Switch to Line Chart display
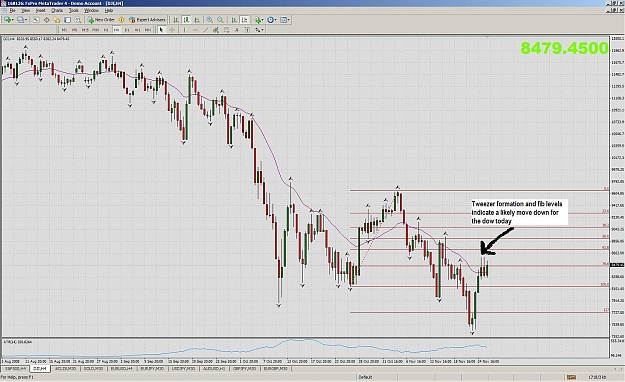The height and width of the screenshot is (382, 625). click(197, 20)
